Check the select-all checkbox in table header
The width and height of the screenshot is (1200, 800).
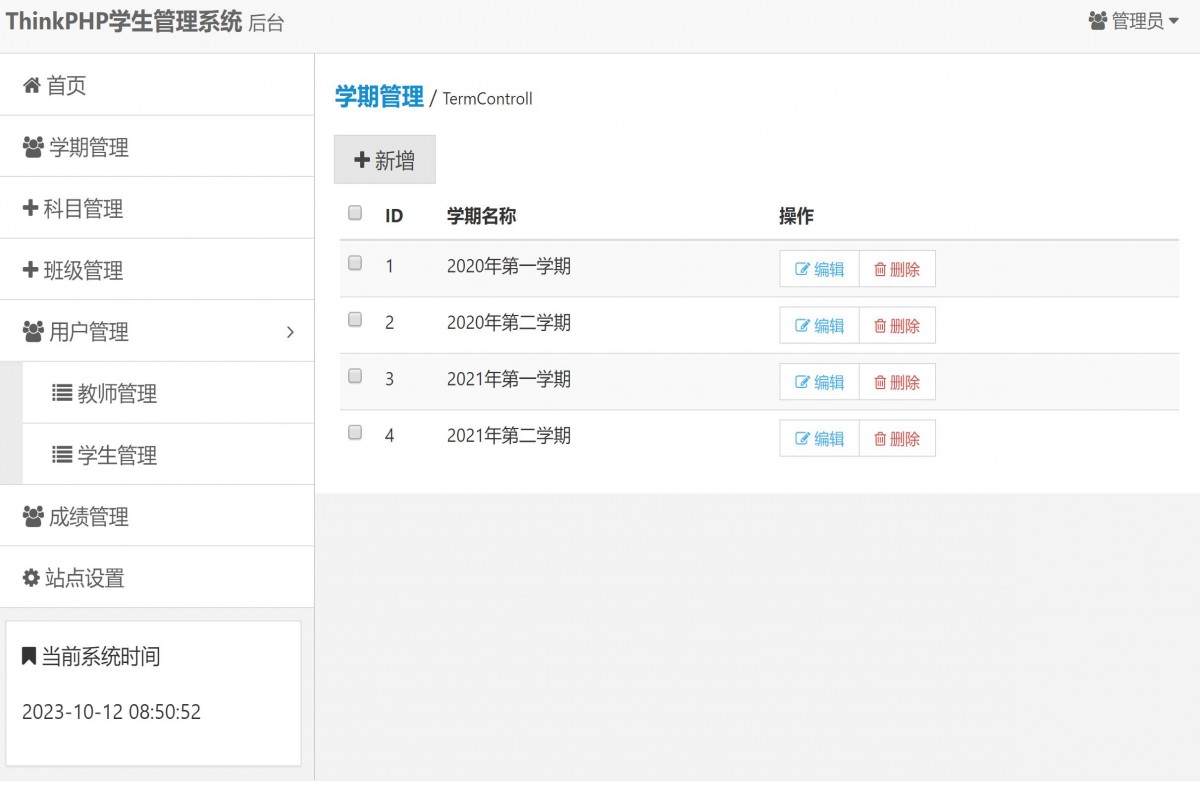tap(354, 211)
